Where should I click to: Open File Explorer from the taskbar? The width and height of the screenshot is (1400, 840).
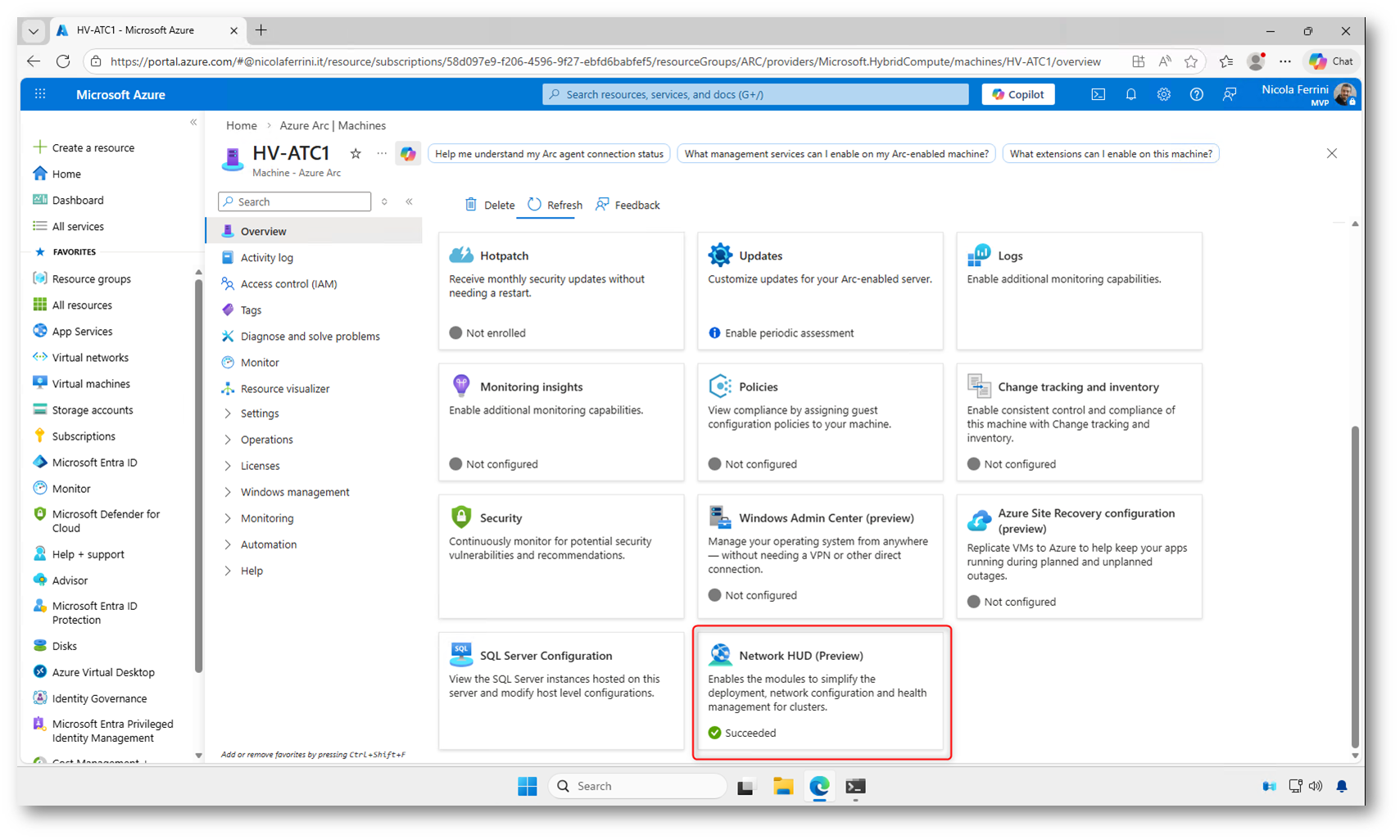pos(783,787)
